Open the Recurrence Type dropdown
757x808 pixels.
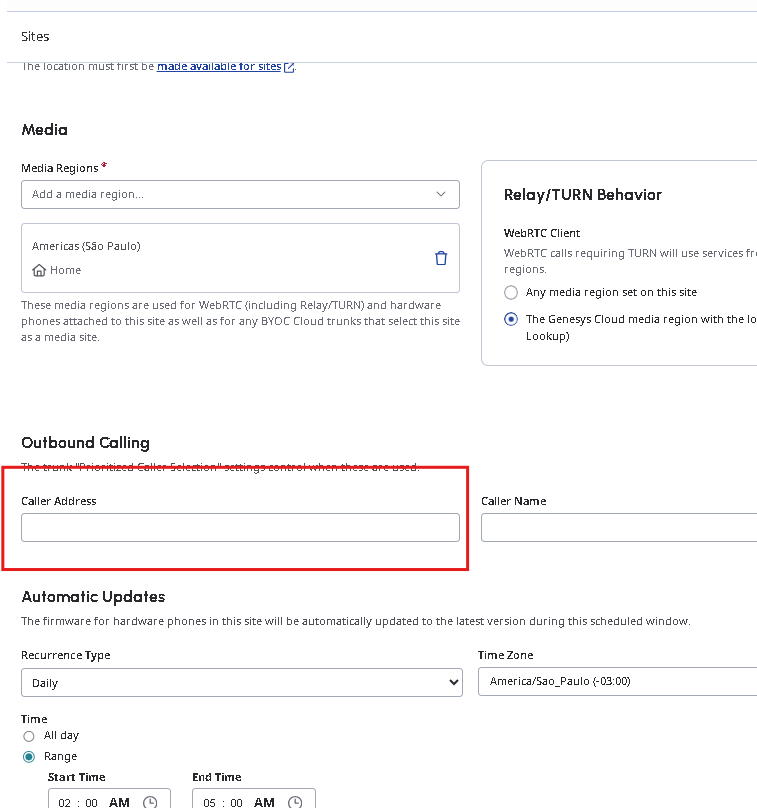tap(241, 683)
